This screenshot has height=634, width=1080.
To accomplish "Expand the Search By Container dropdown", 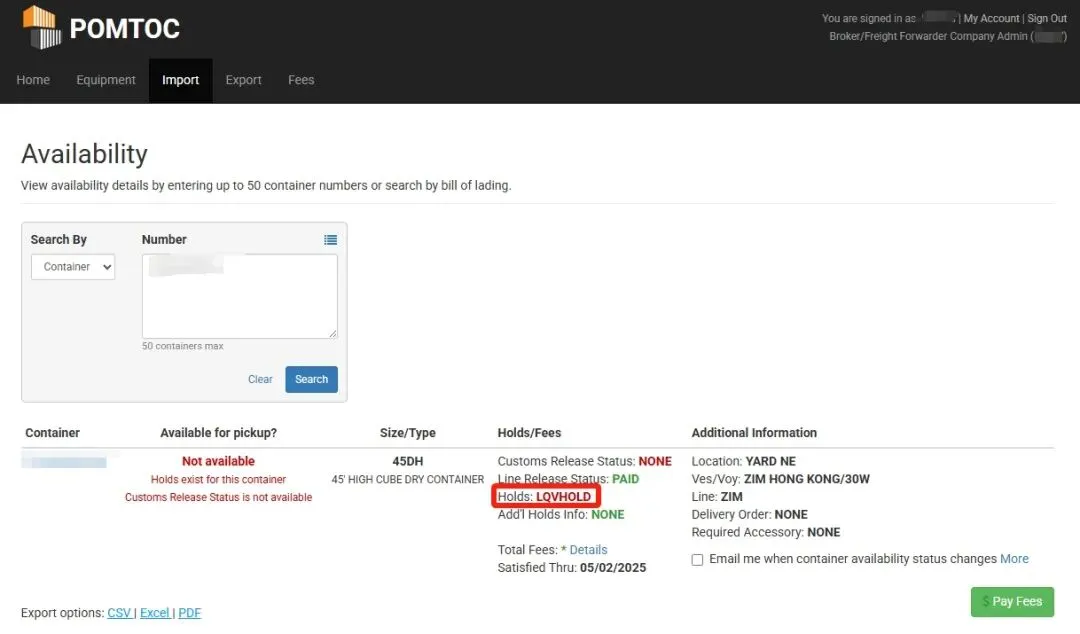I will pyautogui.click(x=73, y=267).
